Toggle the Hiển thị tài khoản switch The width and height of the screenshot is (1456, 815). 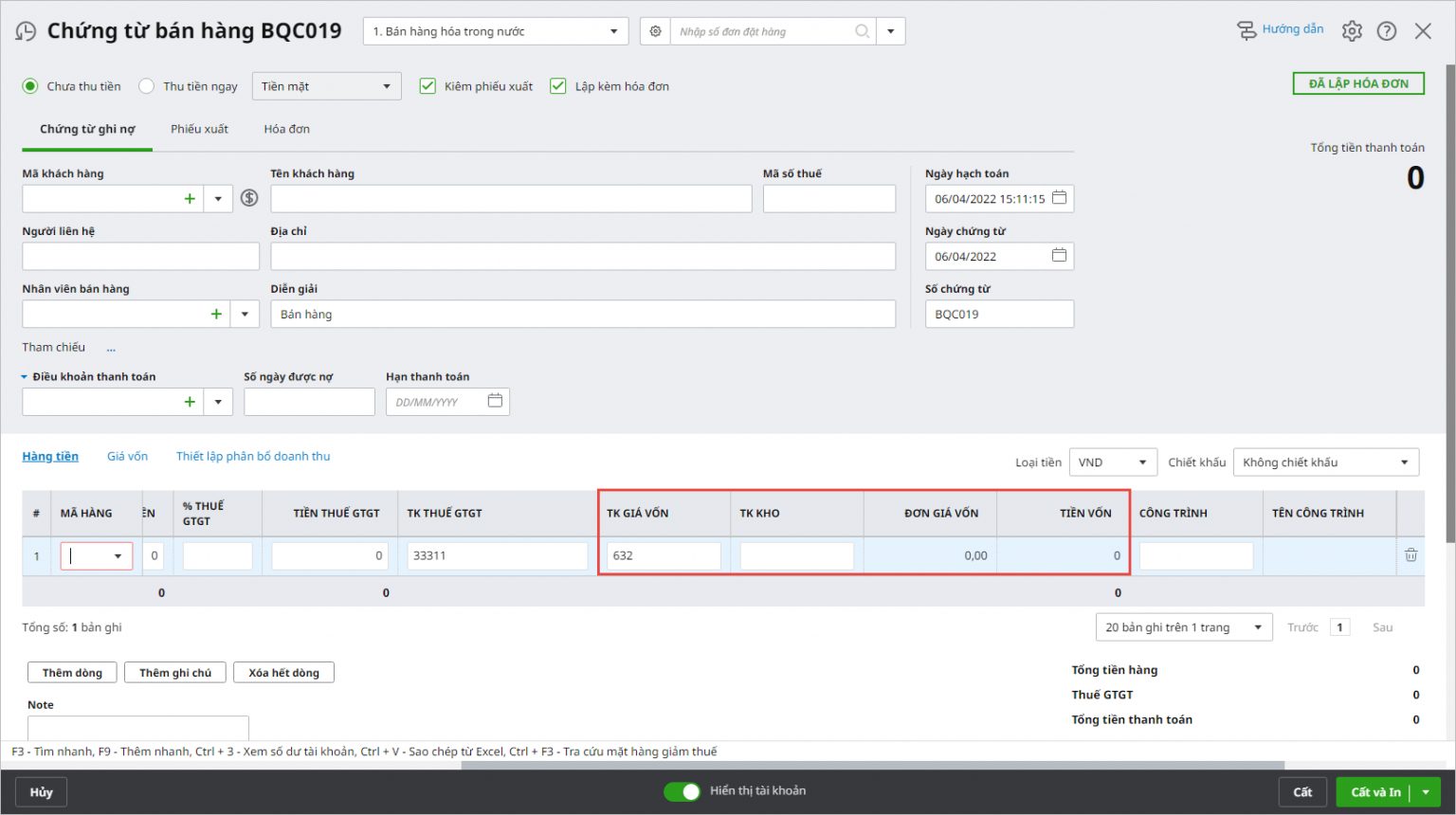(682, 791)
